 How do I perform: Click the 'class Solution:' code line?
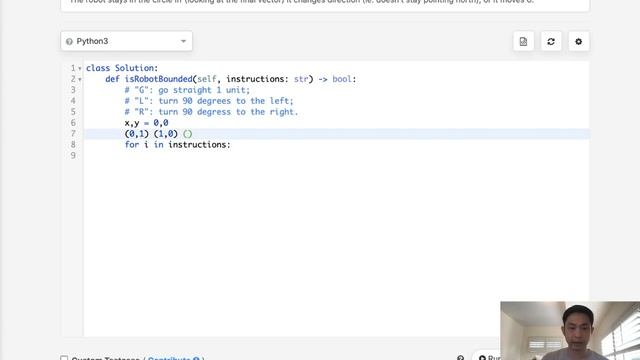coord(122,68)
